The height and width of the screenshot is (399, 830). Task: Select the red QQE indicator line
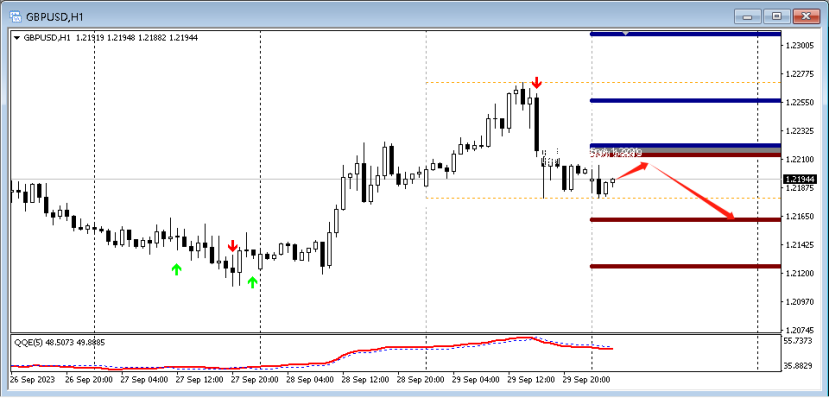(x=311, y=356)
